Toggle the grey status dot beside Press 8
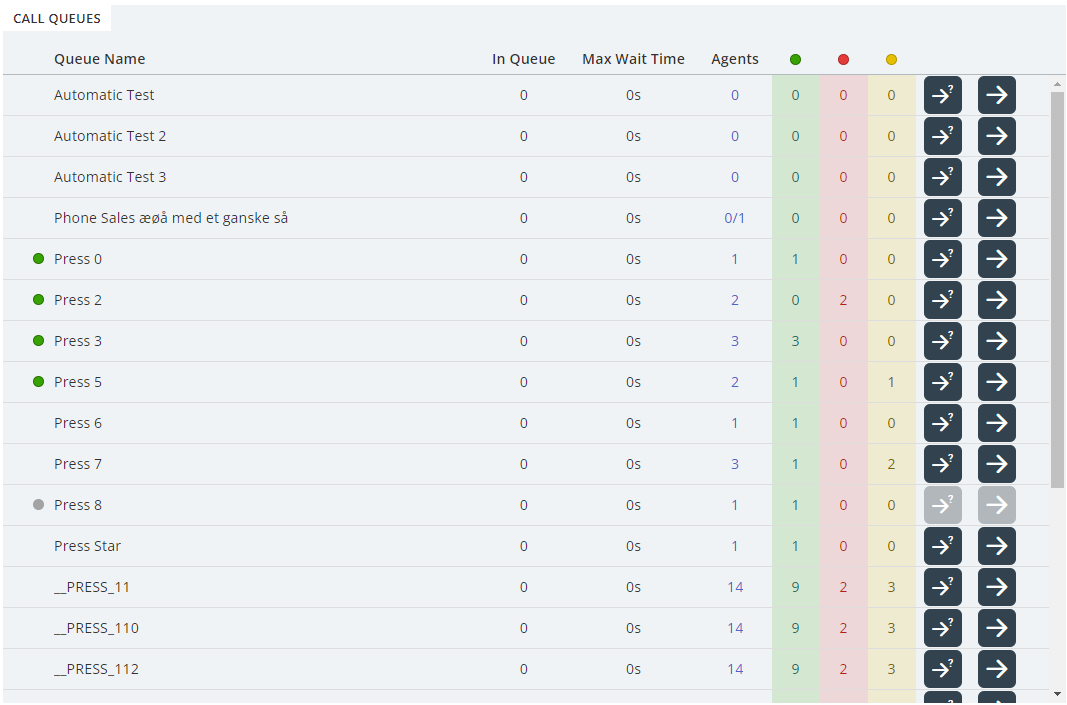This screenshot has height=705, width=1067. click(39, 505)
